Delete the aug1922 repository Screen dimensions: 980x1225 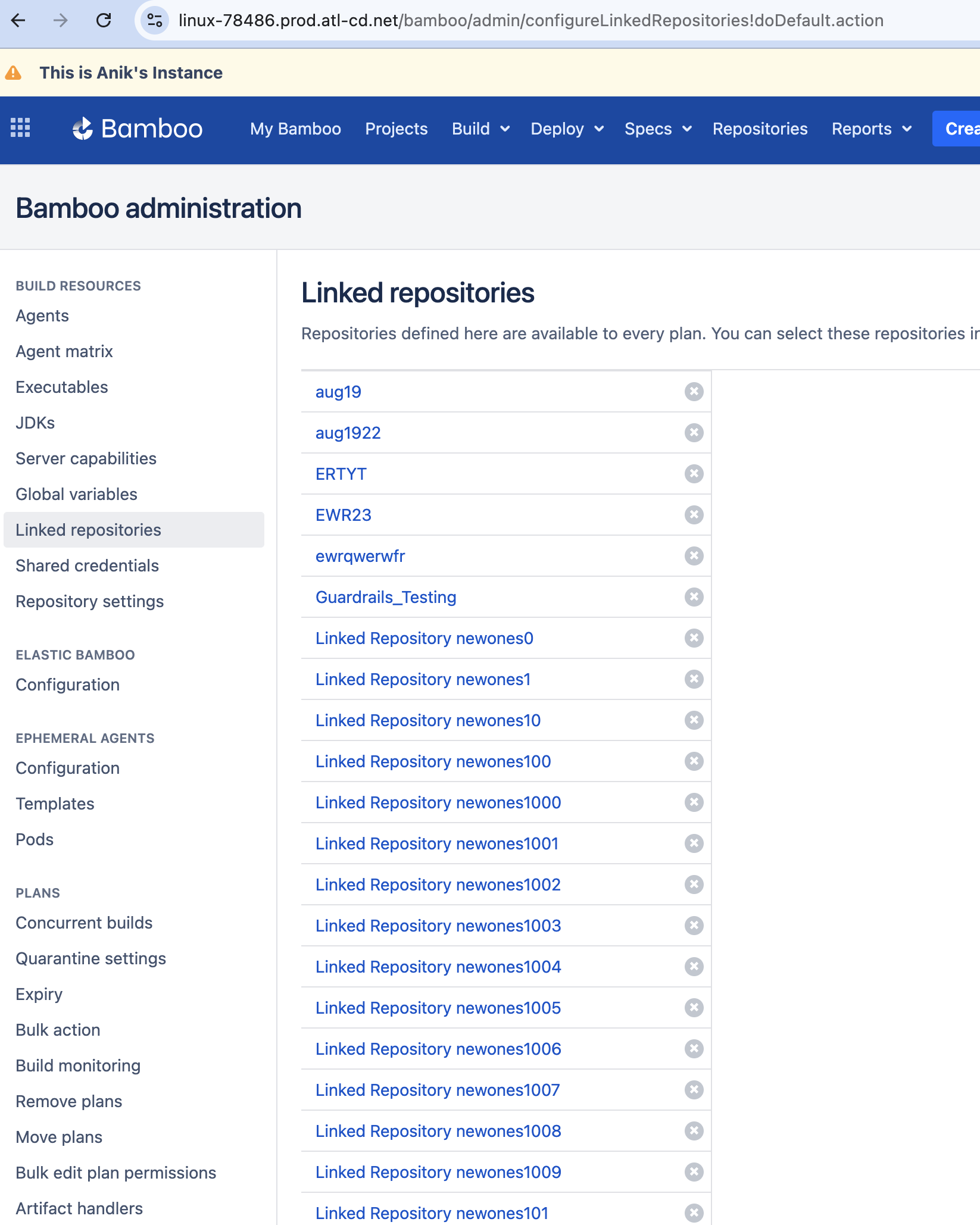(x=694, y=433)
